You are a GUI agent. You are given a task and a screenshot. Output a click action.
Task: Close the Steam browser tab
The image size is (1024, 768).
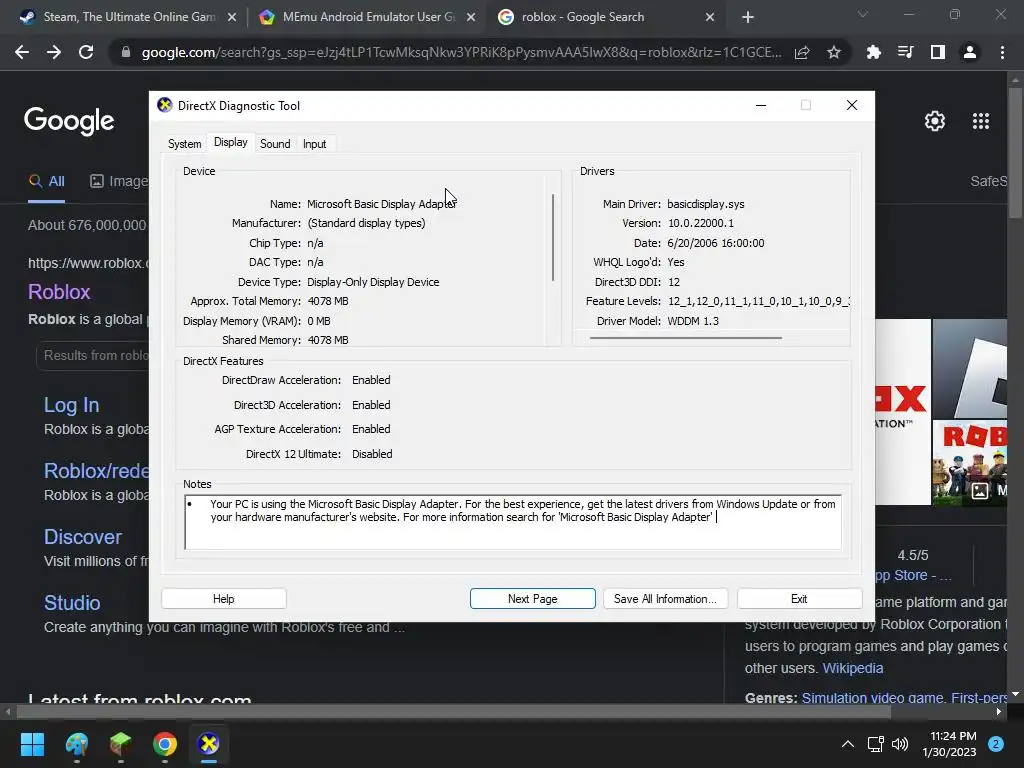point(232,18)
